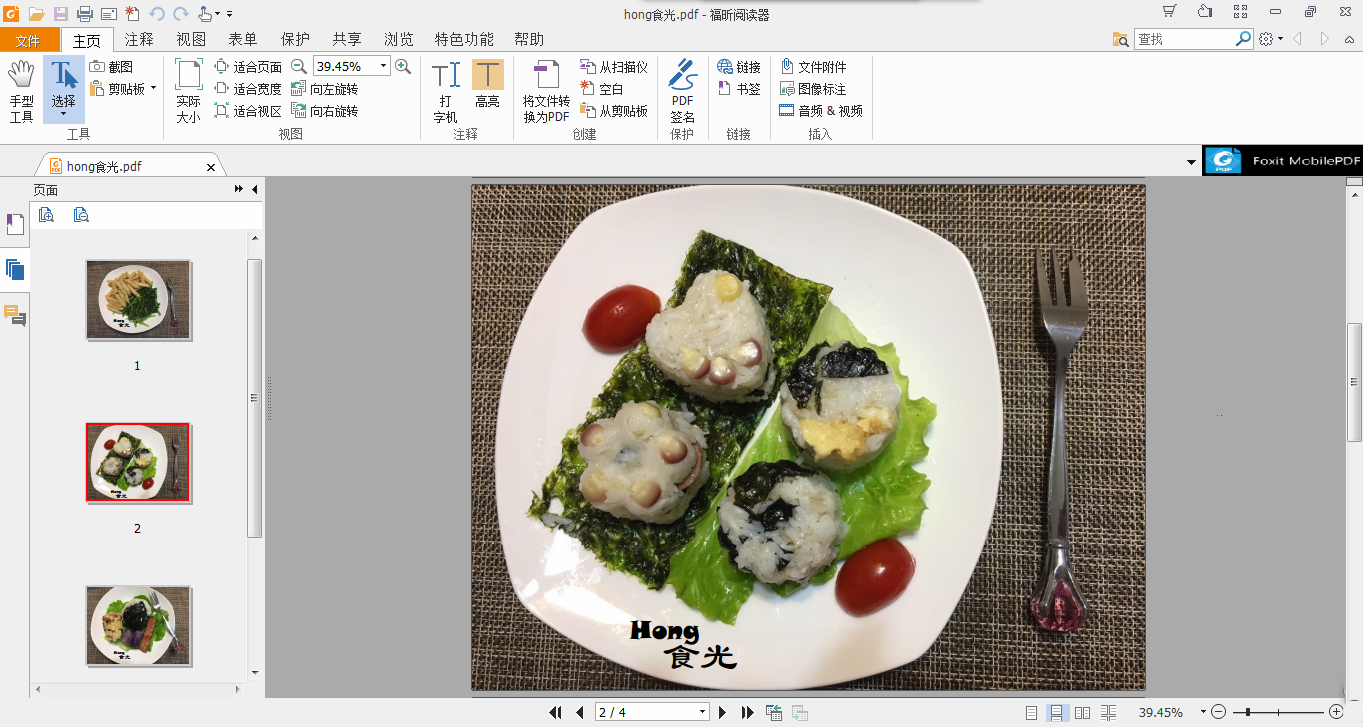The width and height of the screenshot is (1363, 727).
Task: Open the page number dropdown in status bar
Action: click(x=703, y=713)
